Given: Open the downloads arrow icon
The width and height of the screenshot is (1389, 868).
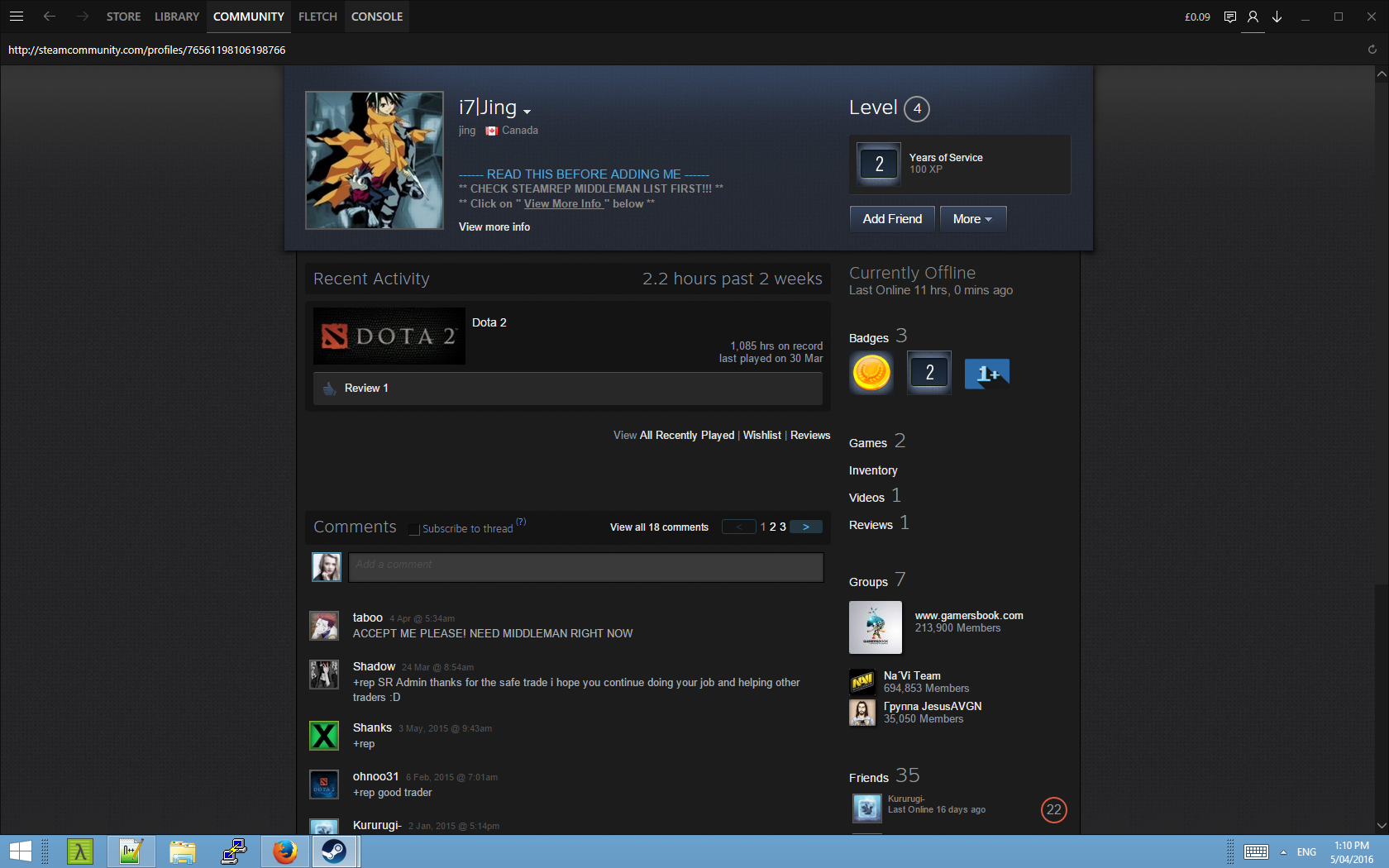Looking at the screenshot, I should (x=1277, y=17).
